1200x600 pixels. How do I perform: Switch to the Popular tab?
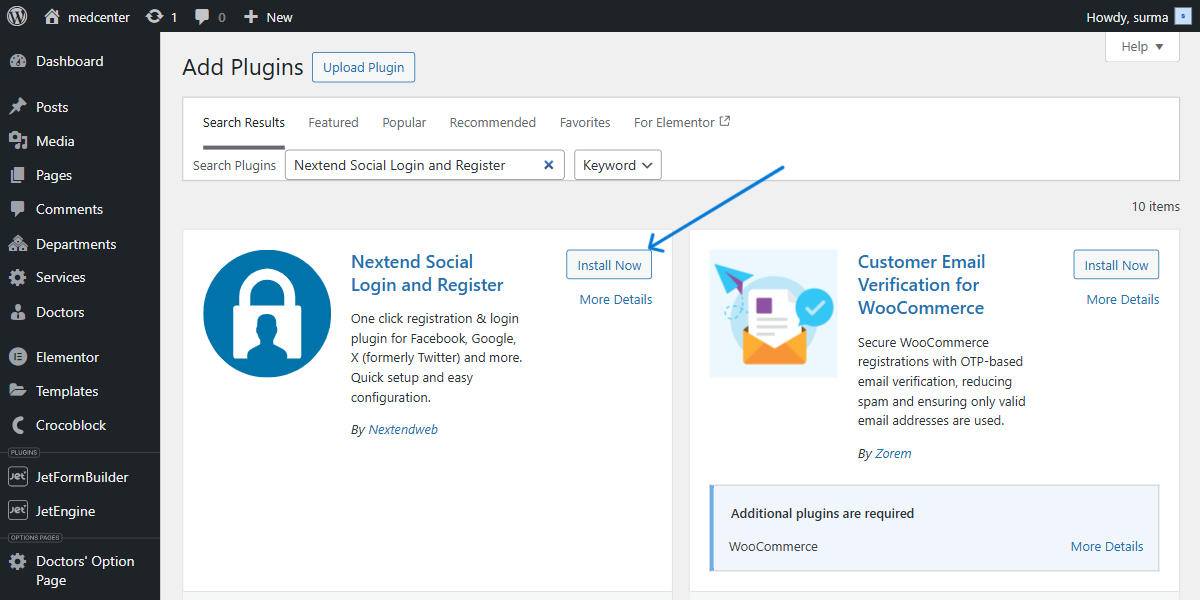coord(404,122)
